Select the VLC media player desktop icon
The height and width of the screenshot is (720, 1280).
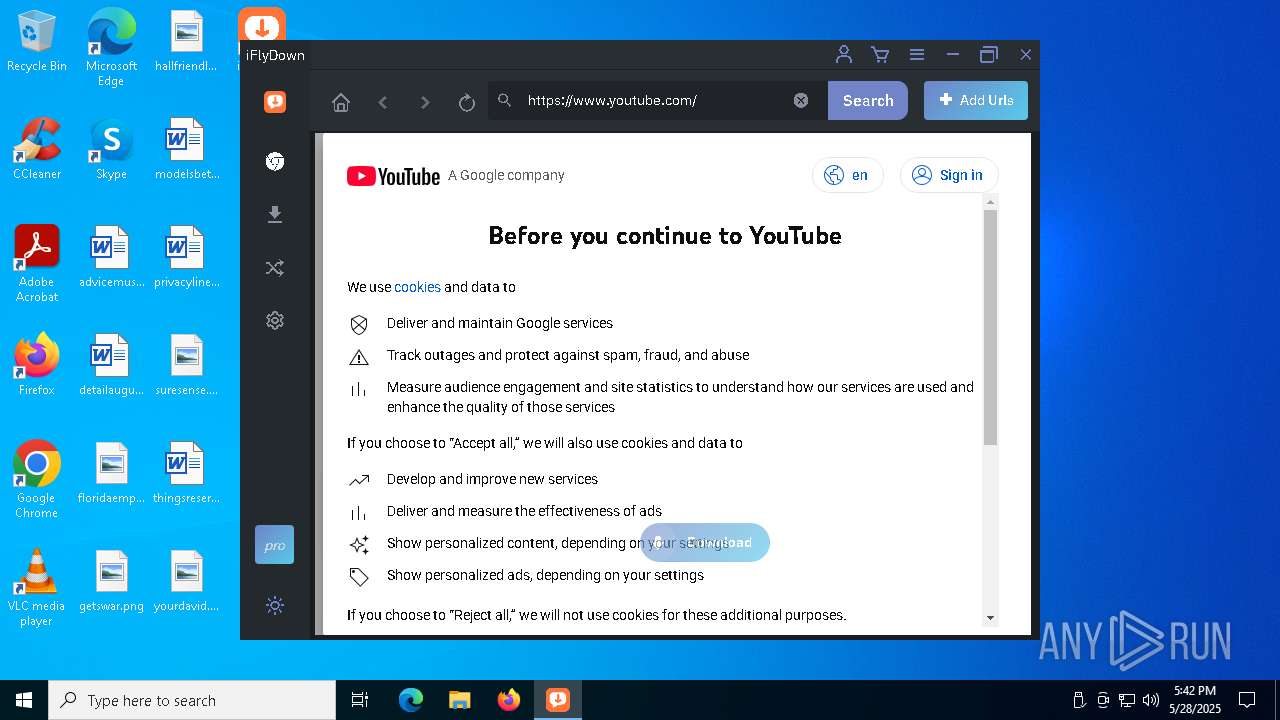37,588
